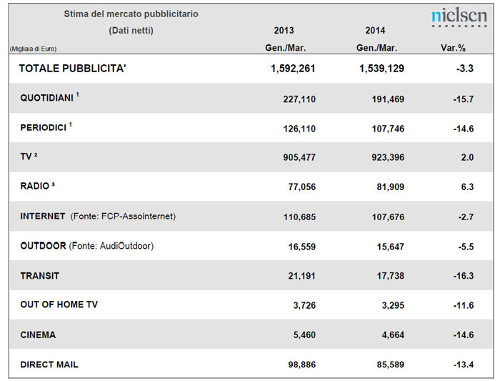
Task: Select the PERIODICI row label
Action: coord(46,127)
